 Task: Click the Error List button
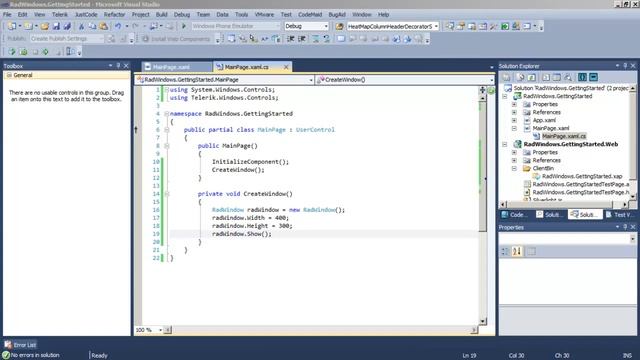tap(20, 345)
